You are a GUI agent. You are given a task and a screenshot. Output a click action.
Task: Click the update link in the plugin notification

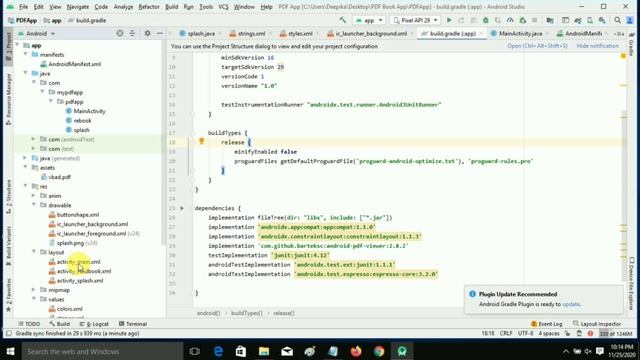tap(571, 304)
